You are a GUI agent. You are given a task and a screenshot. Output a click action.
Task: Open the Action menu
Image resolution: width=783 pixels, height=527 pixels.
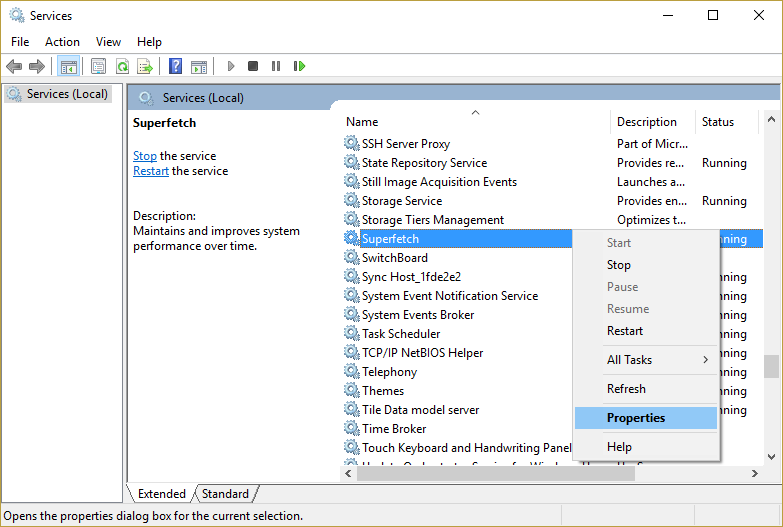click(62, 42)
